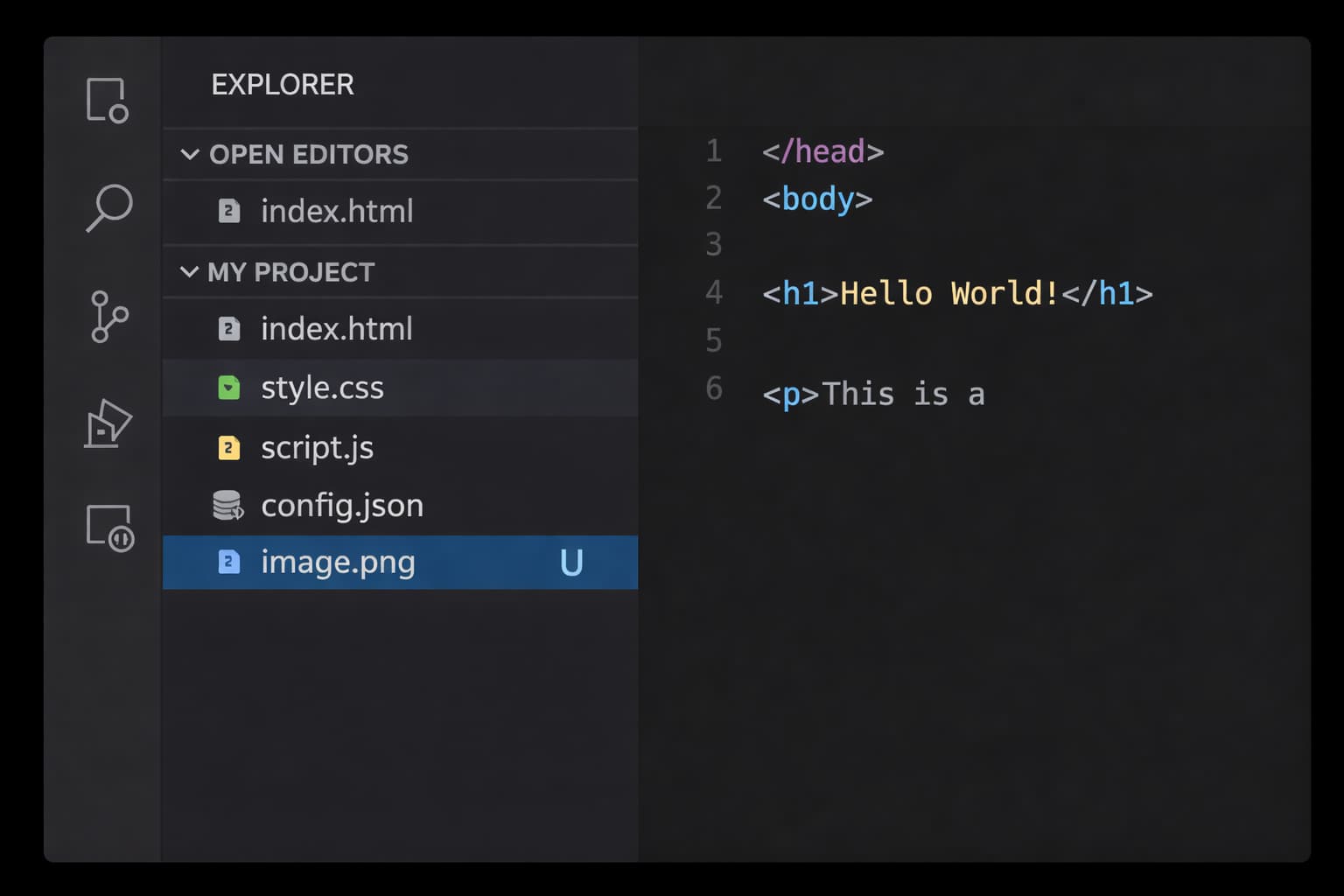Viewport: 1344px width, 896px height.
Task: Open the Source Control view icon
Action: click(x=108, y=317)
